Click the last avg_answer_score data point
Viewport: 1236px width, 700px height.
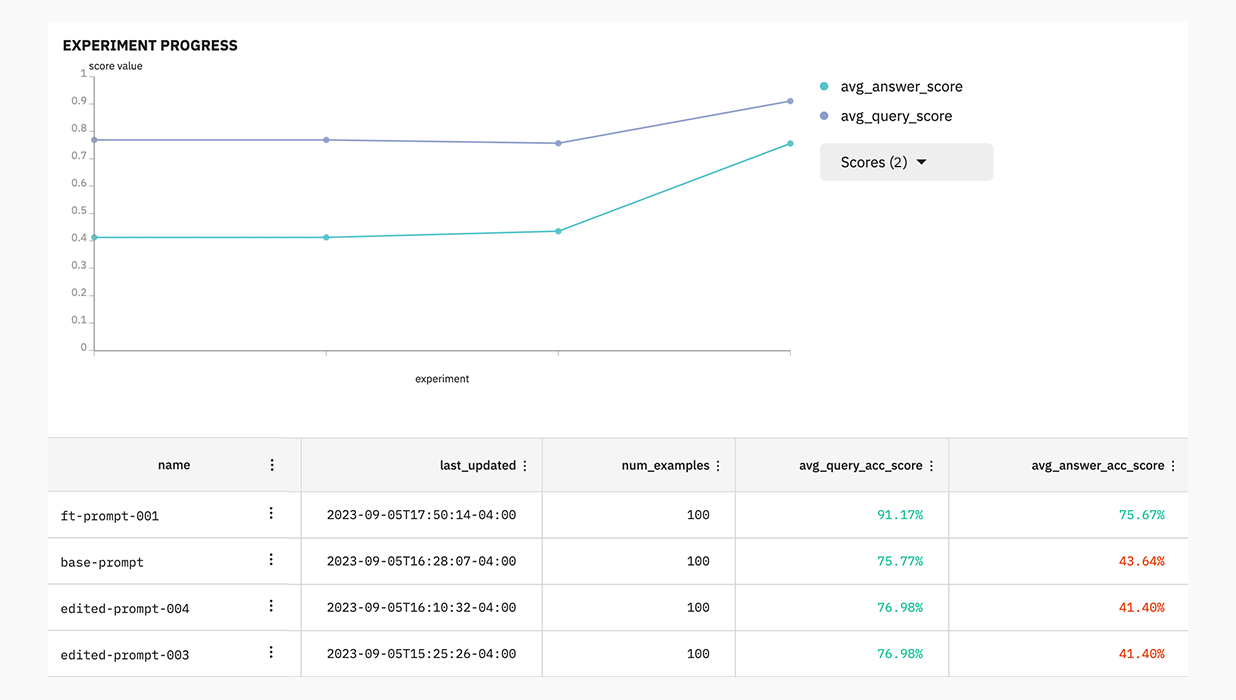tap(790, 144)
